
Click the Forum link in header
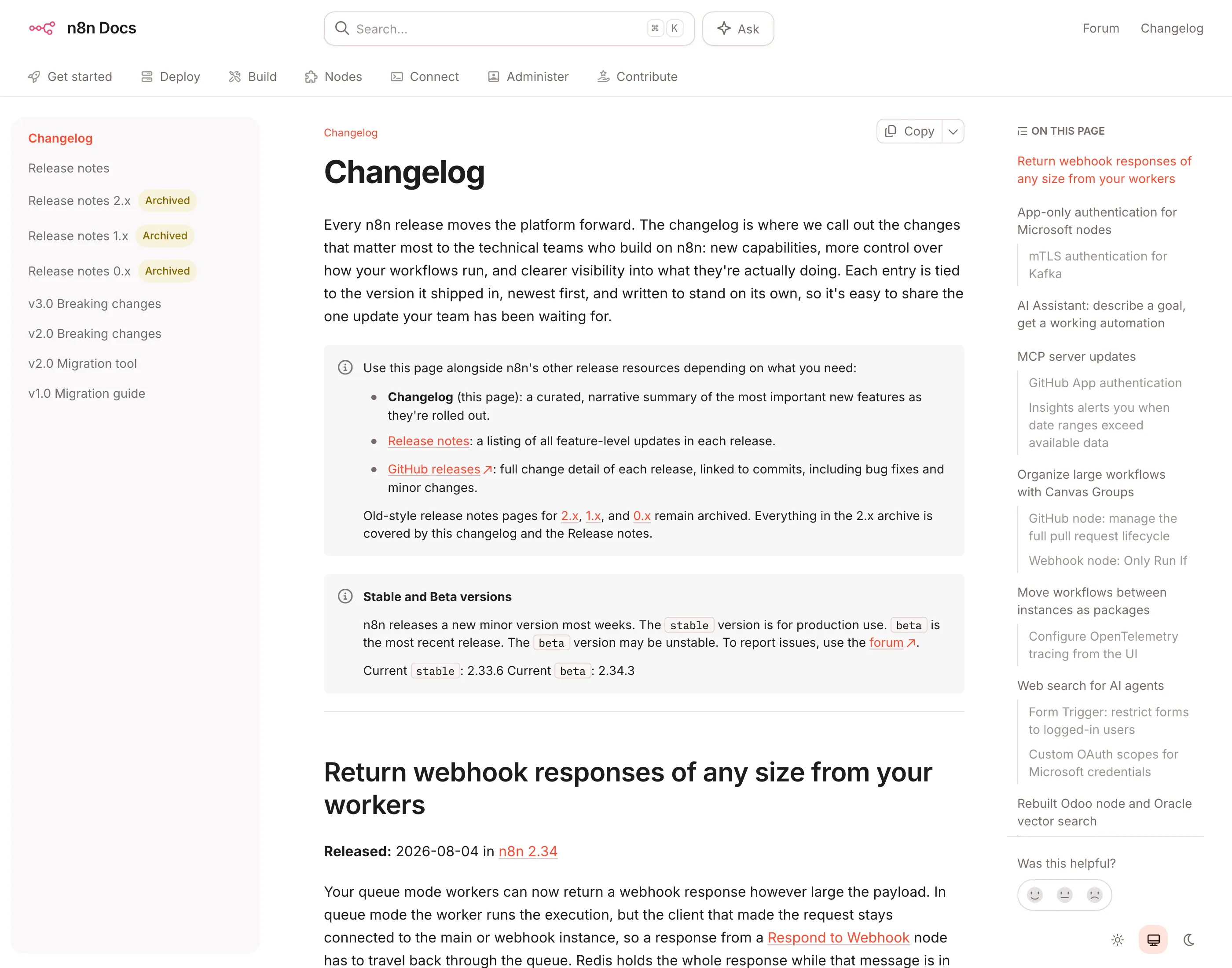pos(1100,28)
